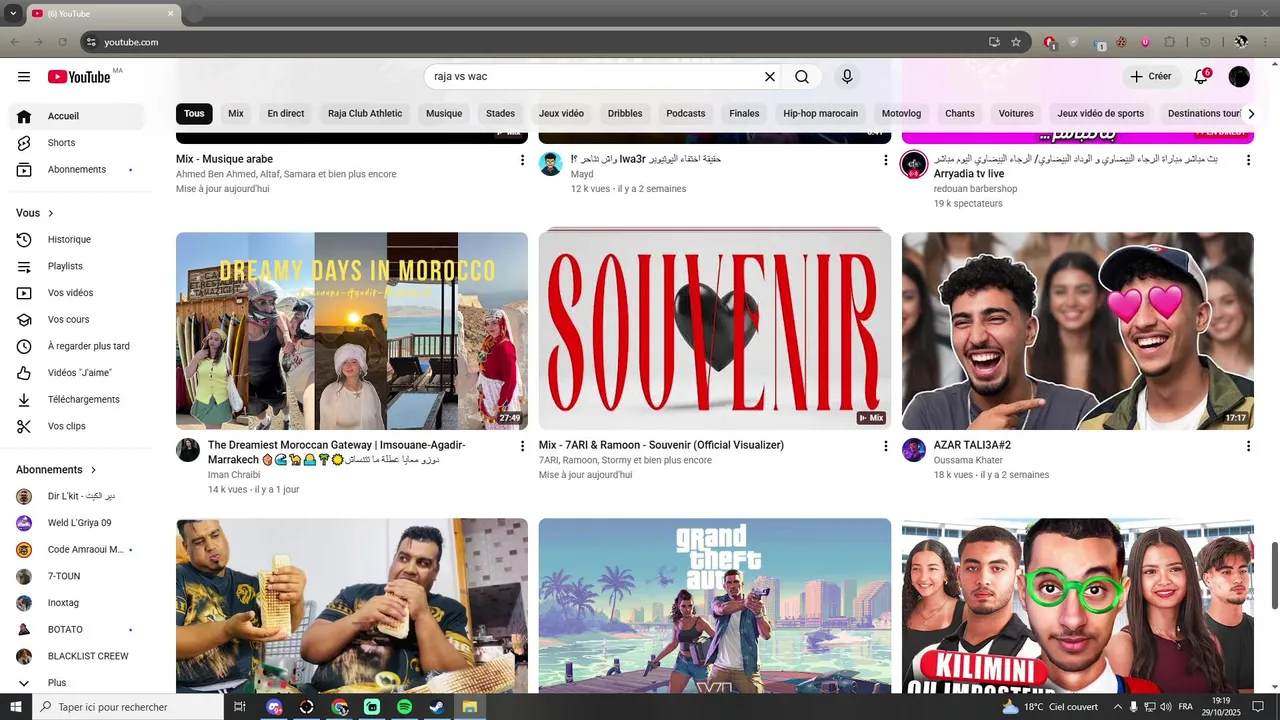The width and height of the screenshot is (1280, 720).
Task: Select the Hip-hop marocain chip
Action: pos(821,114)
